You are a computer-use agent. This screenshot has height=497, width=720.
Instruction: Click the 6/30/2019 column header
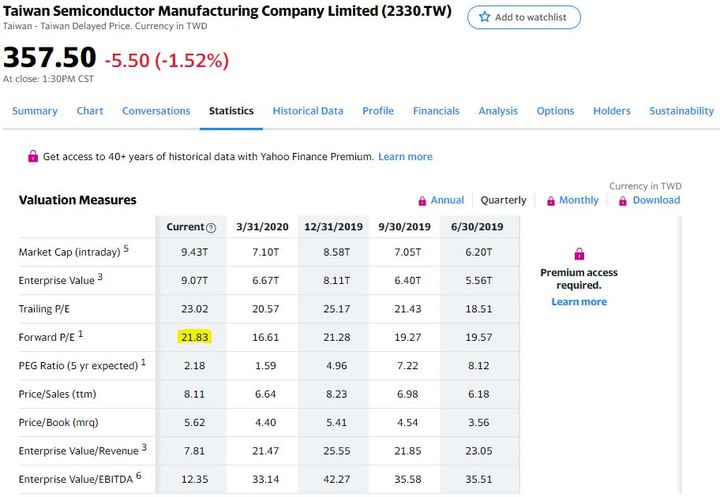pyautogui.click(x=477, y=227)
